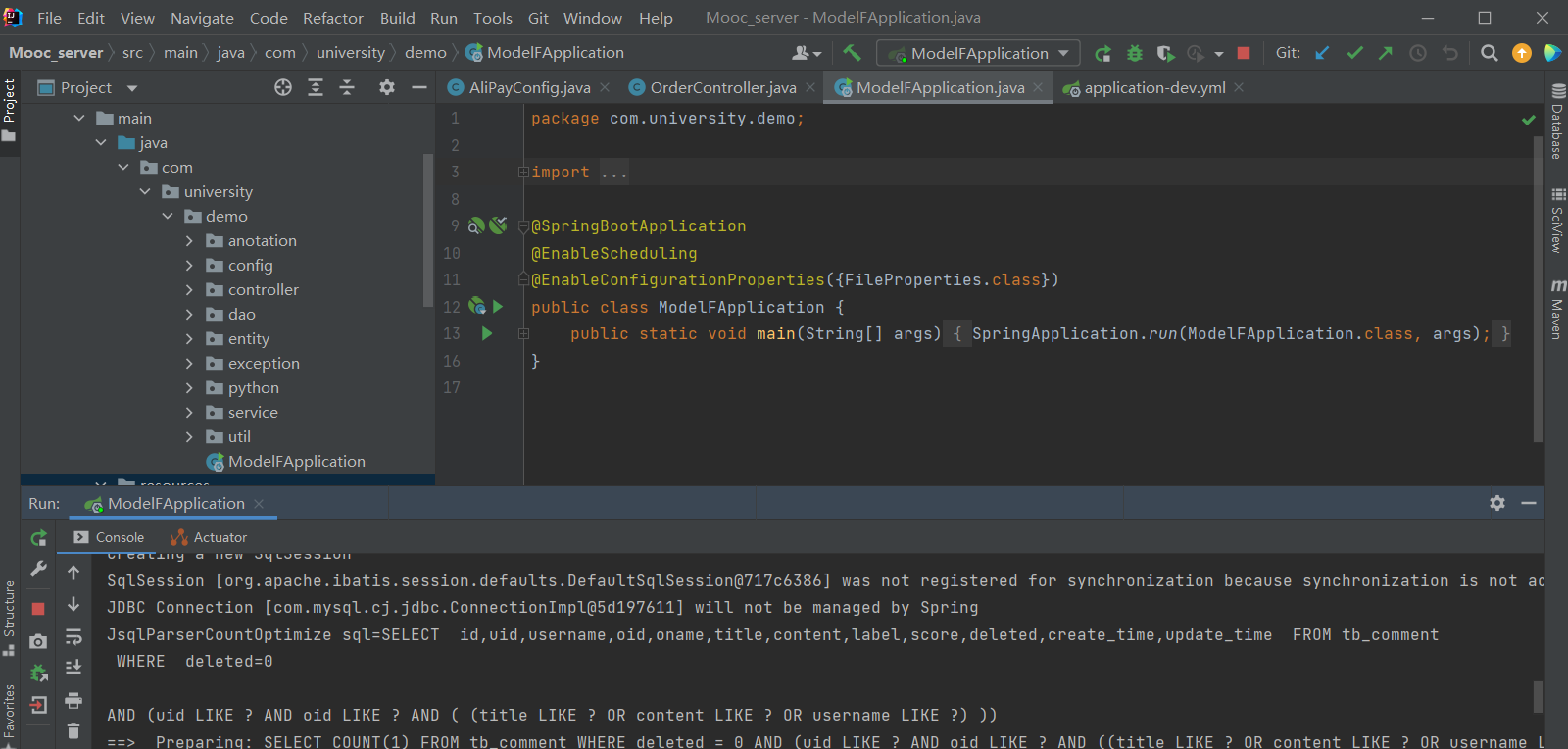This screenshot has width=1568, height=749.
Task: Click Select Opened File target icon
Action: point(283,87)
